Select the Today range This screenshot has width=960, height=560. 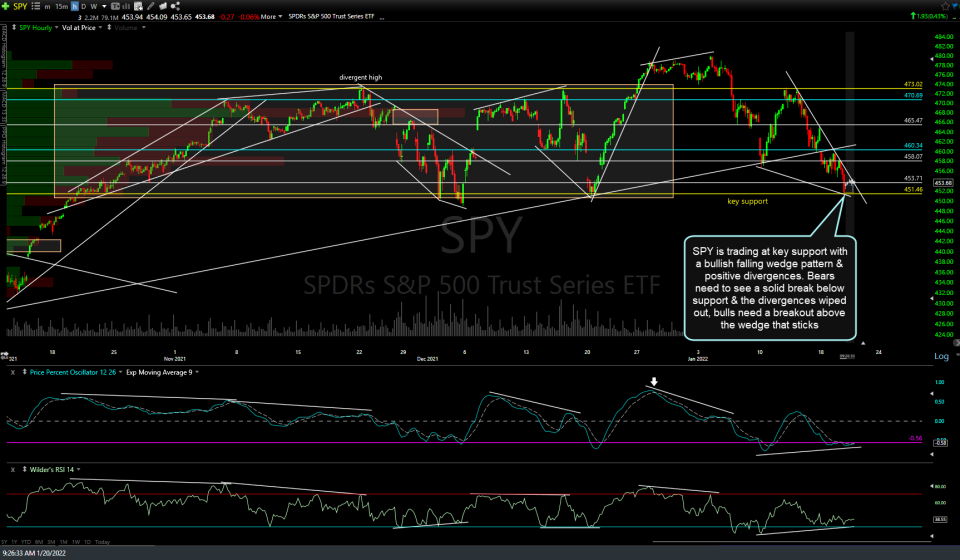pos(102,542)
